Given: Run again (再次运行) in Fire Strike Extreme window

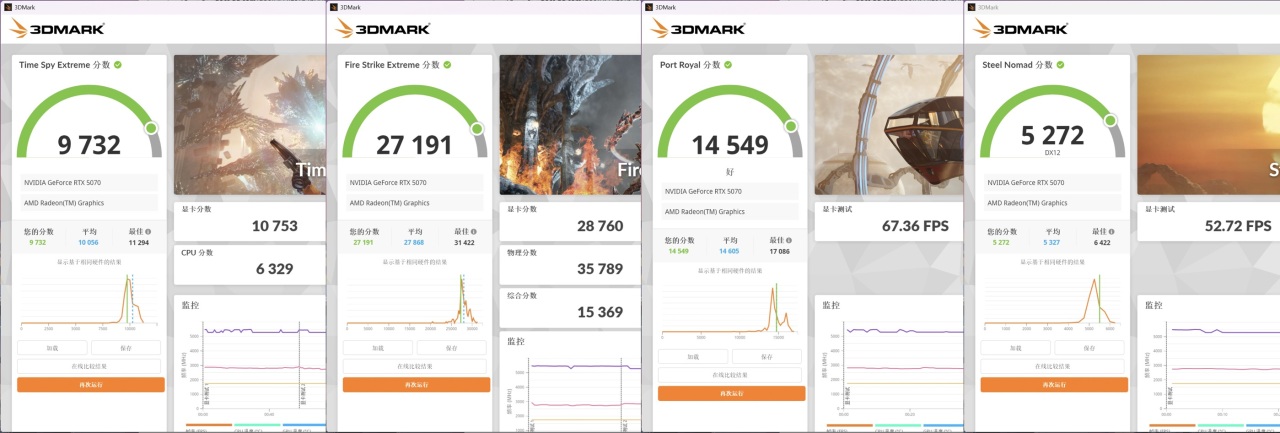Looking at the screenshot, I should (x=416, y=384).
